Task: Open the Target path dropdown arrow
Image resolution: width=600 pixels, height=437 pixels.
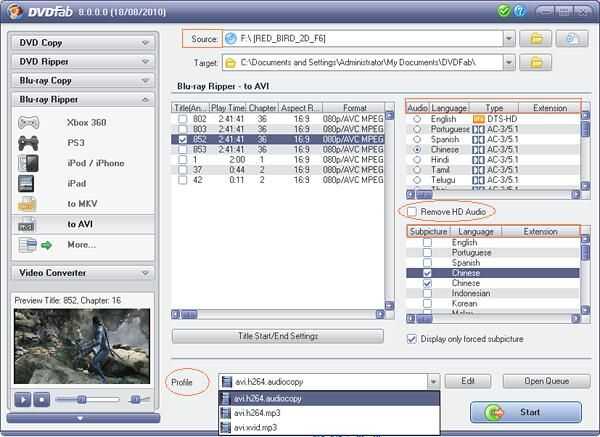Action: point(509,62)
